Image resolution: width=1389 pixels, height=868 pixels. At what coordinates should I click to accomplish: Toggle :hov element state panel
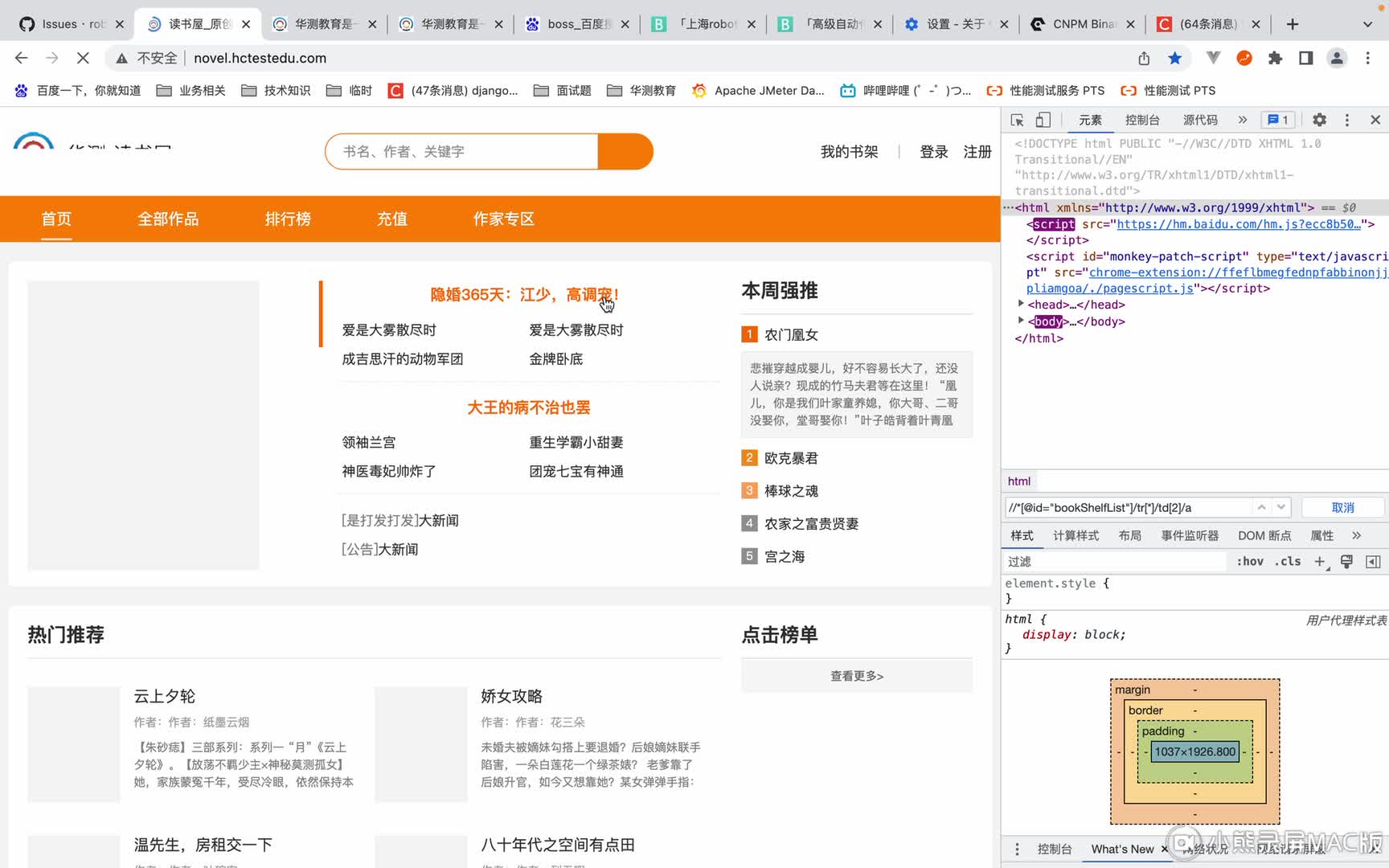point(1250,561)
